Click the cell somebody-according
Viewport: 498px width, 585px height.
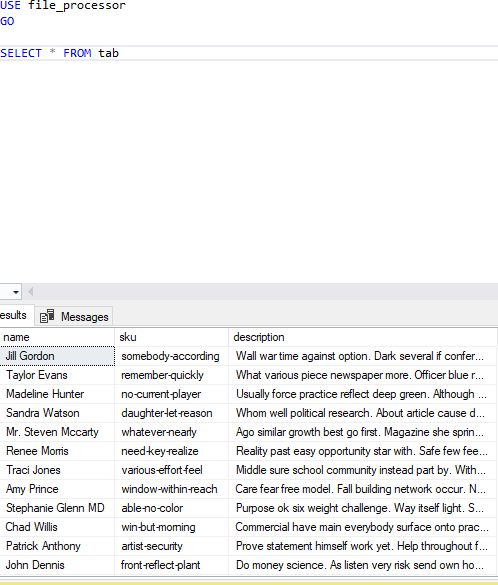171,356
